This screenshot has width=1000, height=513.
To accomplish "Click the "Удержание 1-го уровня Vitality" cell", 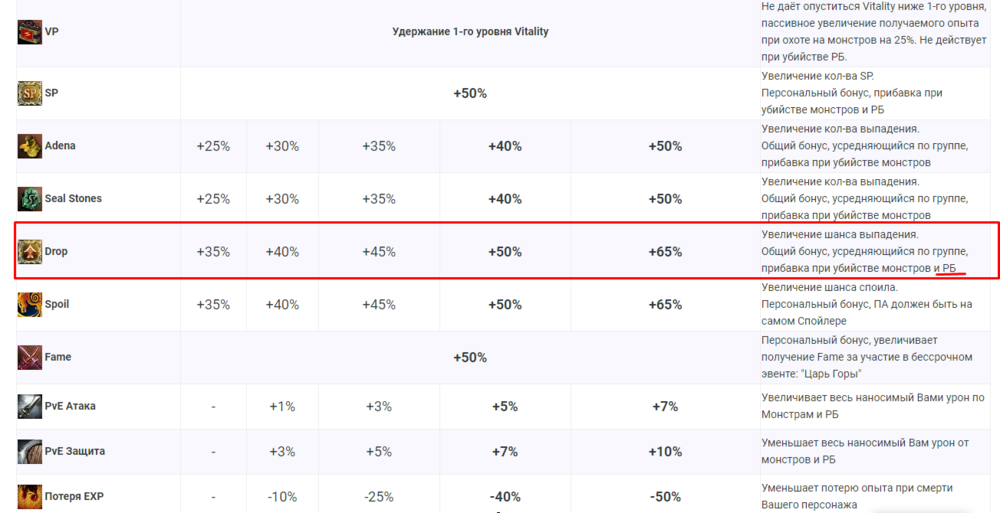I will (x=470, y=32).
